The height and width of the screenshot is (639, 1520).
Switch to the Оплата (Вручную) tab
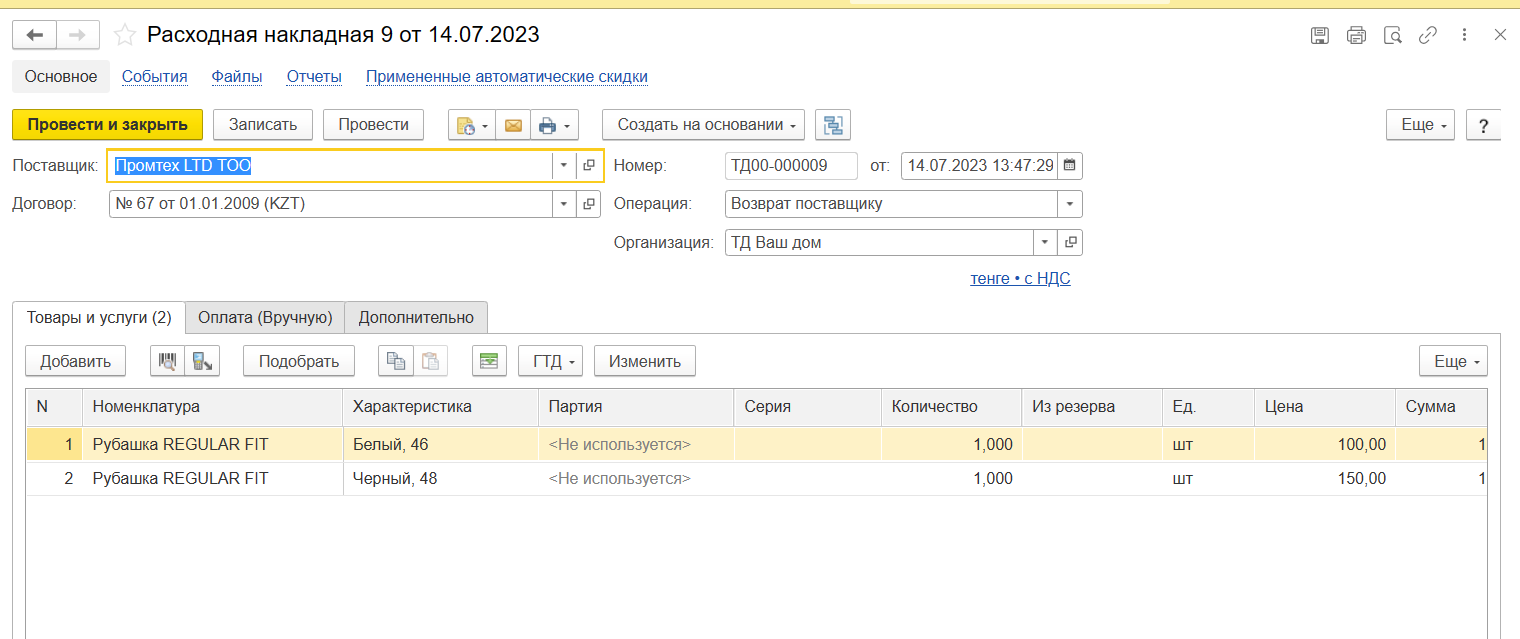coord(265,318)
